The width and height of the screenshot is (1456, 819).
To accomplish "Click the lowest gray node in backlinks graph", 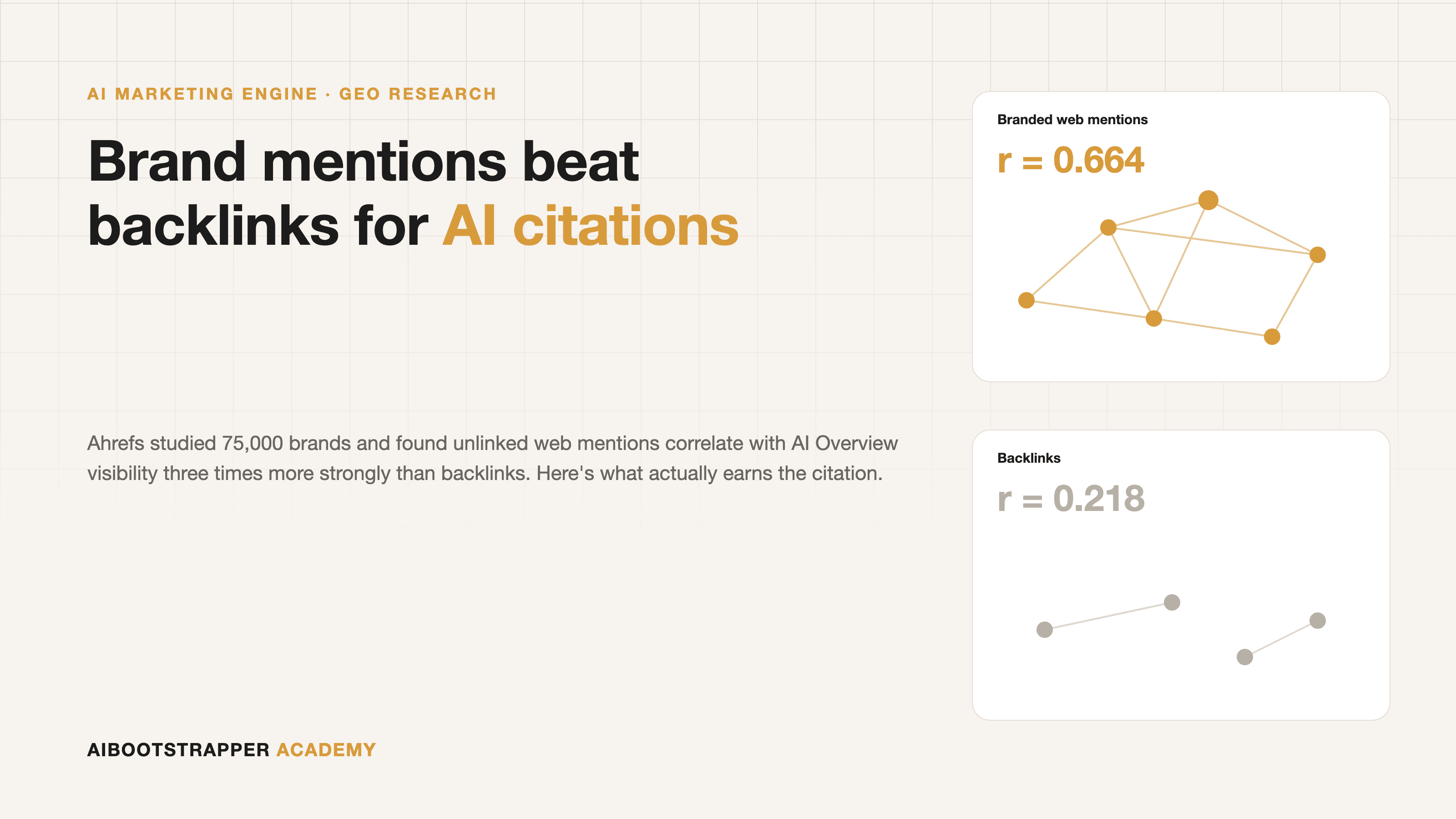I will (x=1244, y=657).
